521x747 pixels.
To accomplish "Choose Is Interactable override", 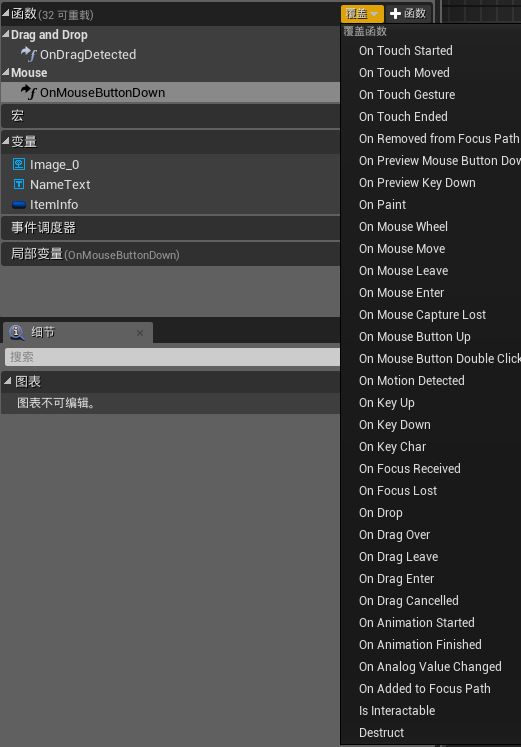I will click(397, 710).
